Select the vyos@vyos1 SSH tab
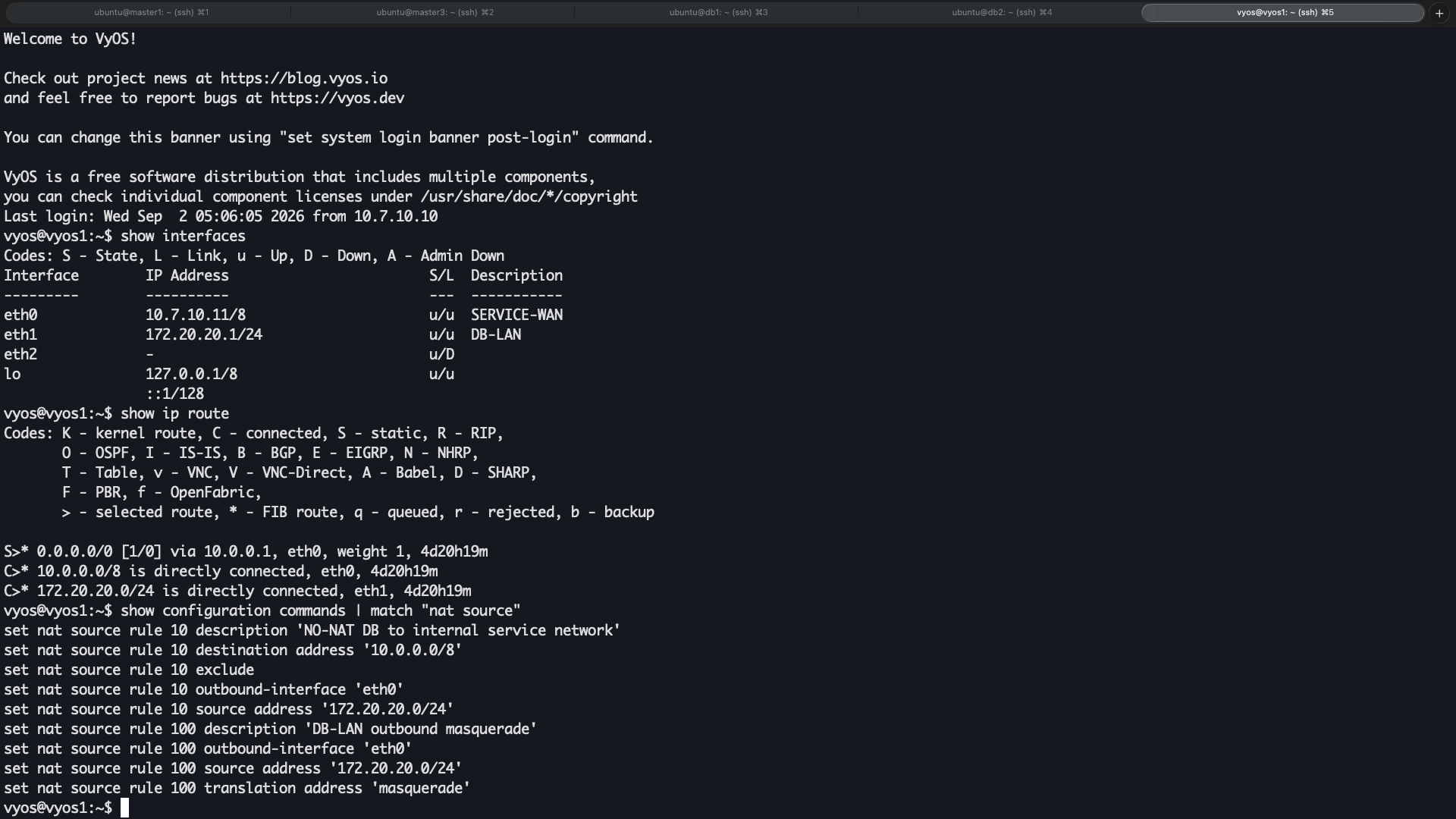Screen dimensions: 1456x819 pyautogui.click(x=1284, y=12)
